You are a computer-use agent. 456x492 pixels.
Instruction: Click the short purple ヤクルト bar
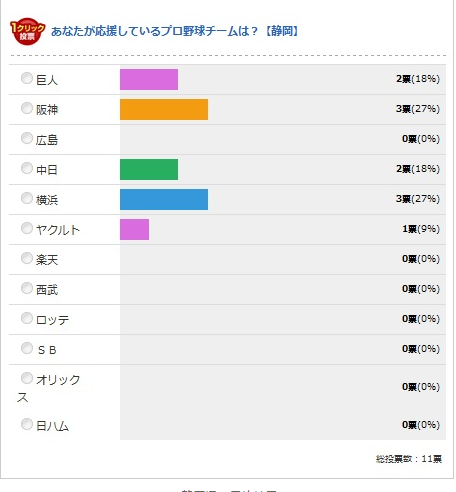(x=134, y=229)
